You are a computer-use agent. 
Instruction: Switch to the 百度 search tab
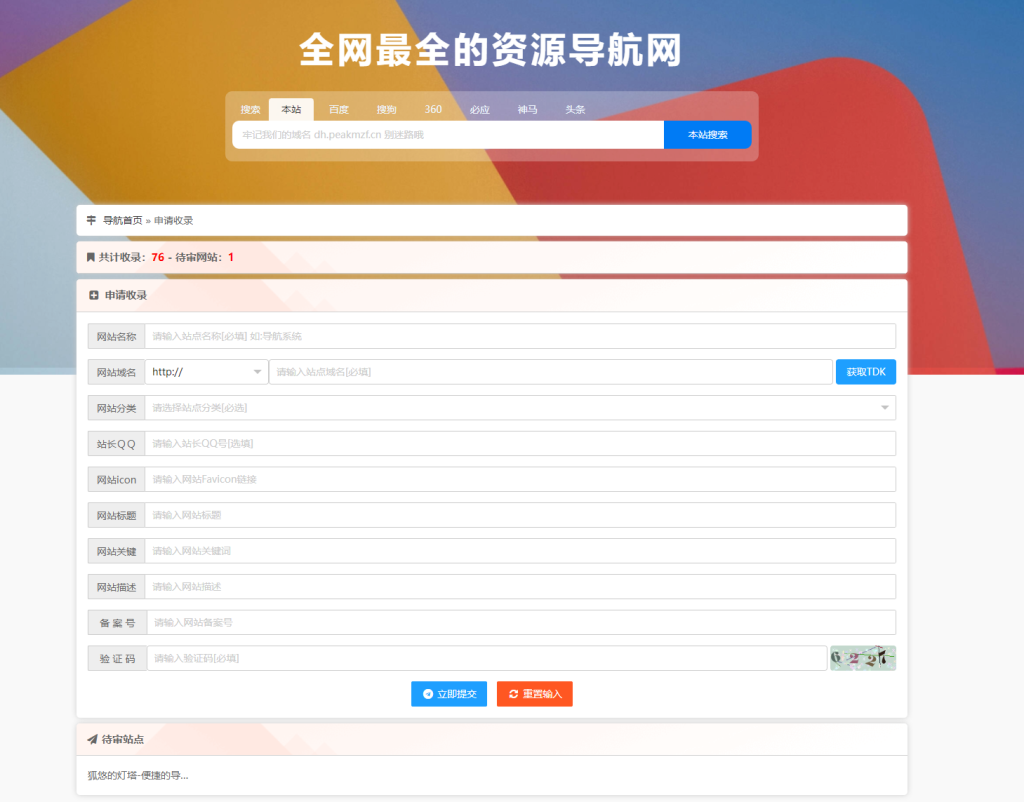[x=338, y=109]
